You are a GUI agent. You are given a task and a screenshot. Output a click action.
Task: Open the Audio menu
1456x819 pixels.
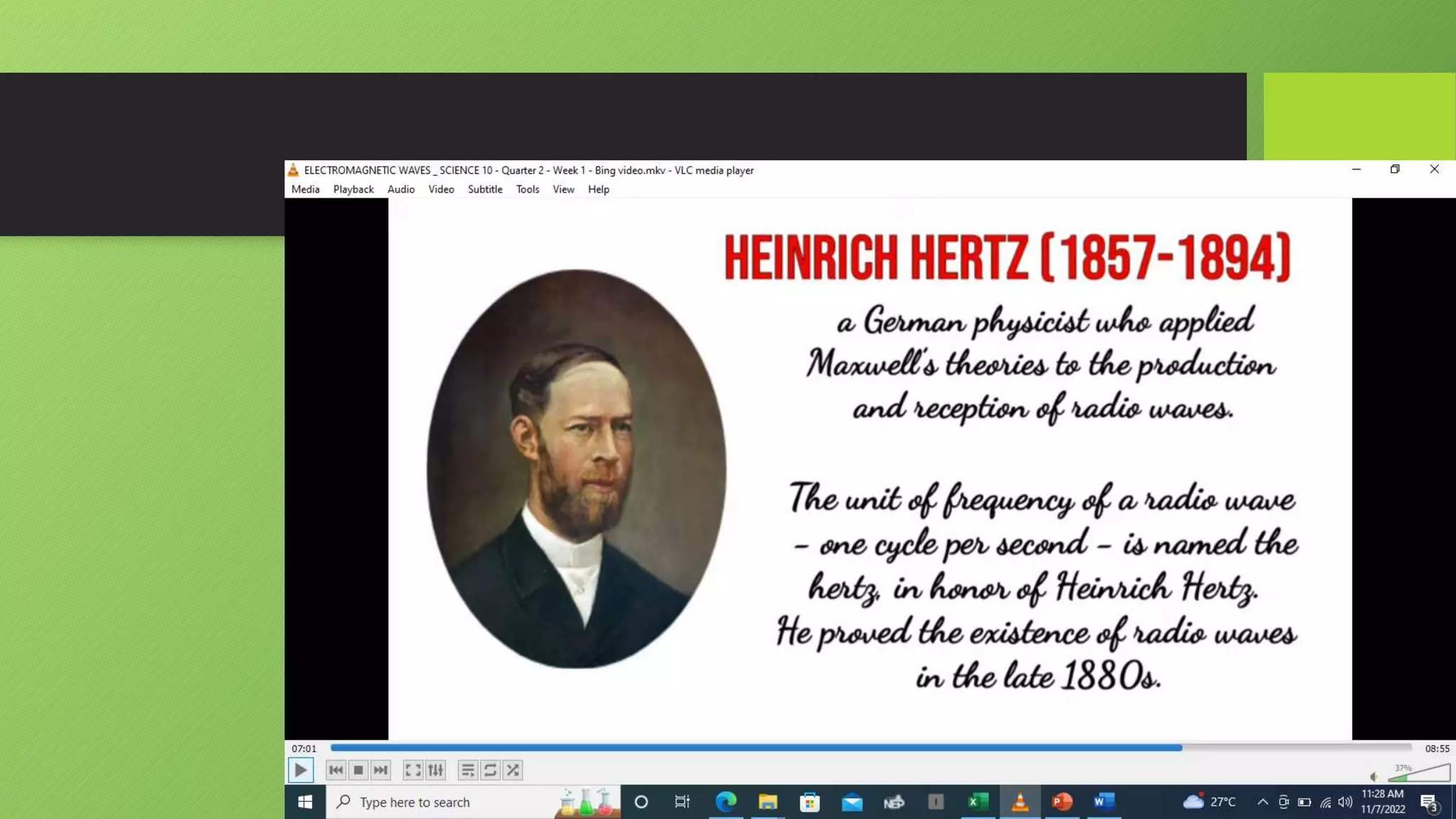[x=401, y=189]
